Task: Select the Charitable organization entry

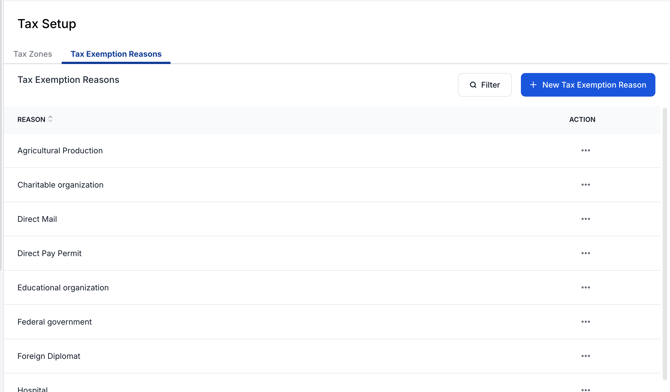Action: click(60, 185)
